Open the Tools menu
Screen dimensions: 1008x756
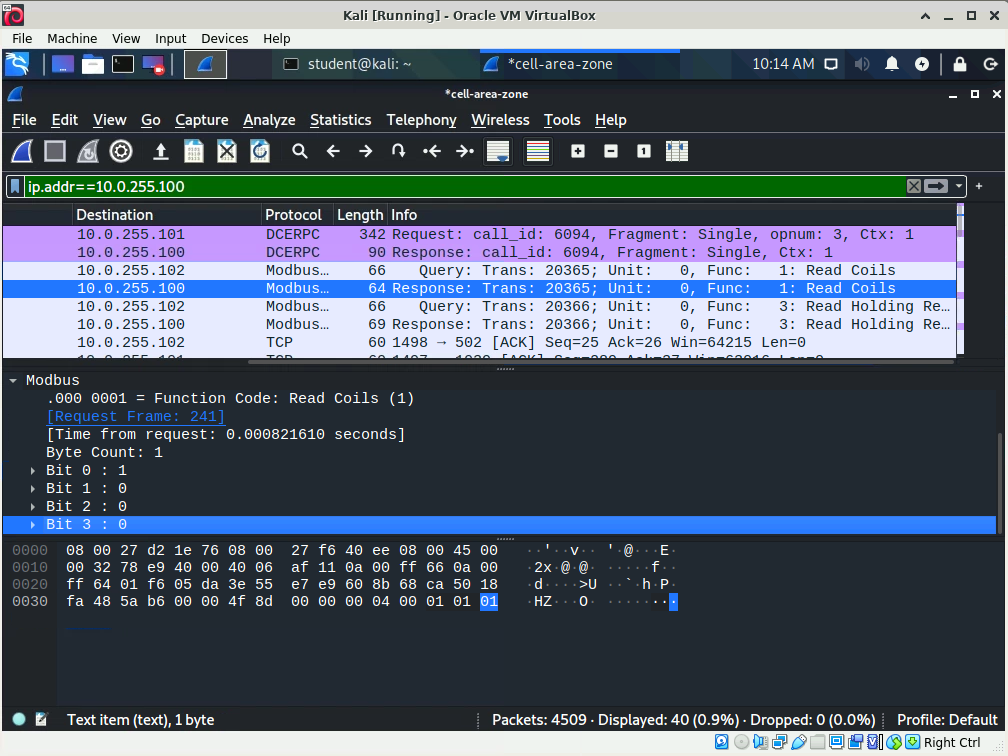coord(562,120)
